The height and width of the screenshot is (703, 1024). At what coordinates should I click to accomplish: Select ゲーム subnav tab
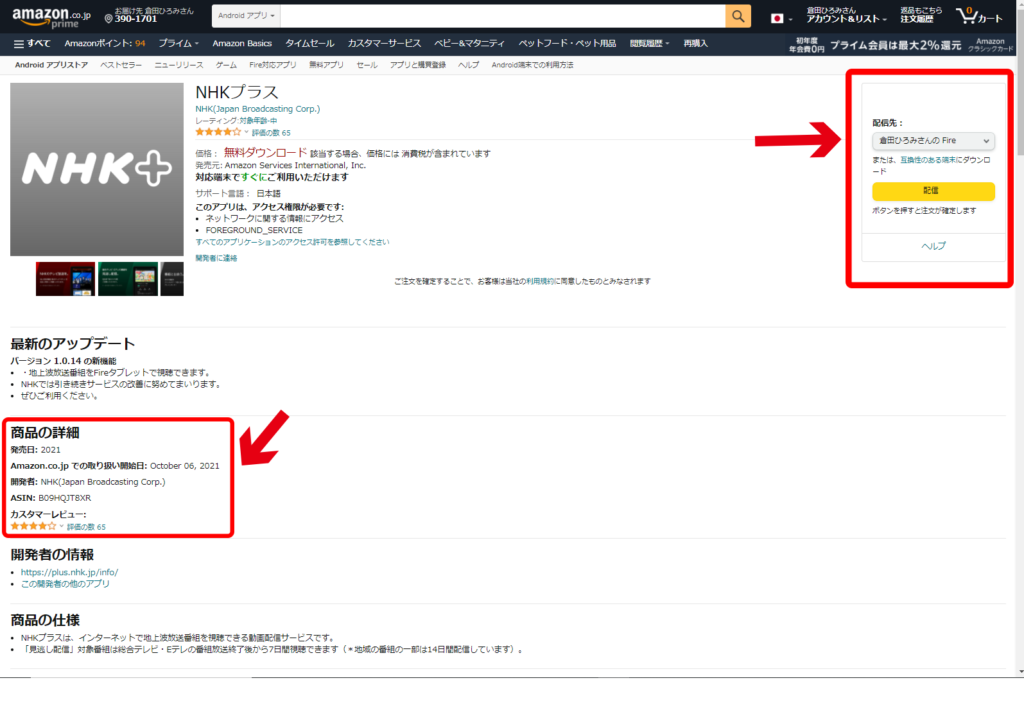click(x=227, y=65)
